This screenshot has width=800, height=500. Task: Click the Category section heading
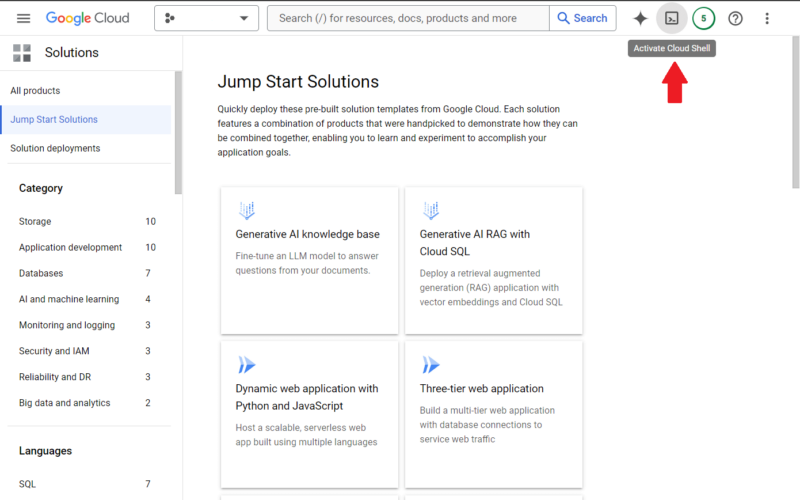tap(41, 188)
